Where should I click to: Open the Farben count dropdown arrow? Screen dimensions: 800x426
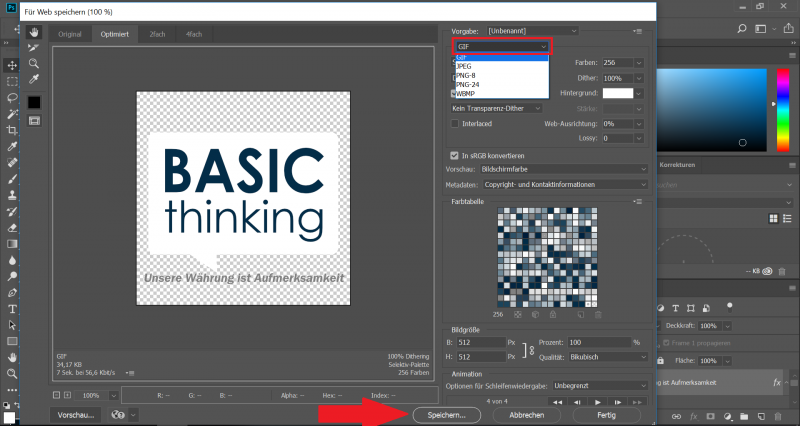point(639,63)
